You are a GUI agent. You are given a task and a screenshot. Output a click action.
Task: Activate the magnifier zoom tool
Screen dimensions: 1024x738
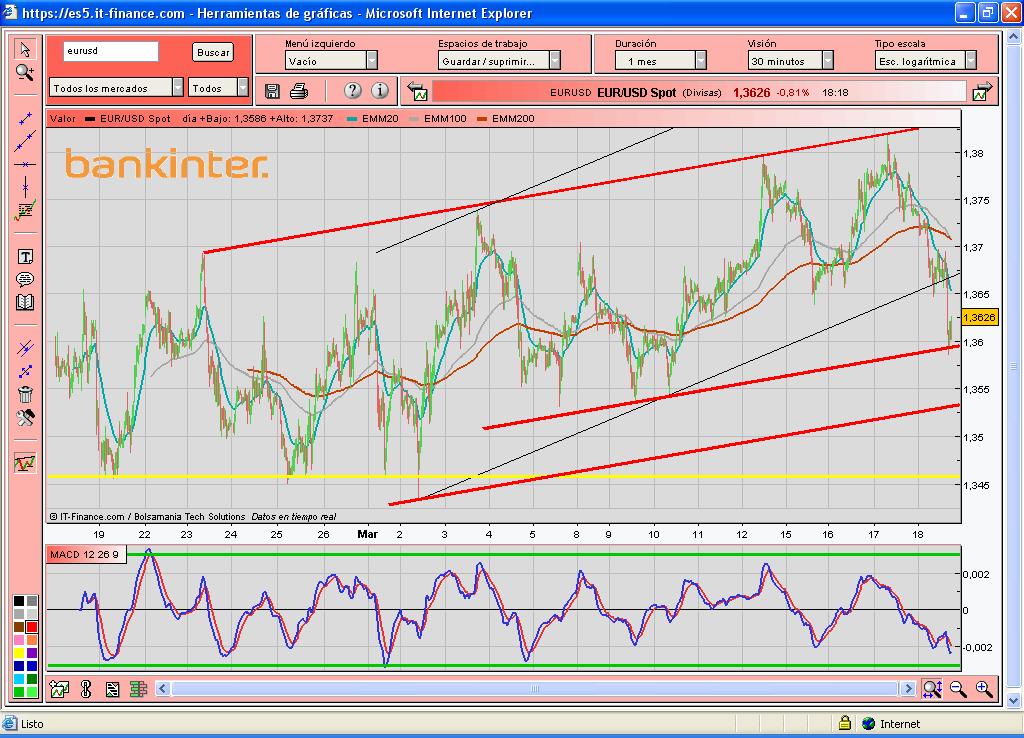(25, 72)
